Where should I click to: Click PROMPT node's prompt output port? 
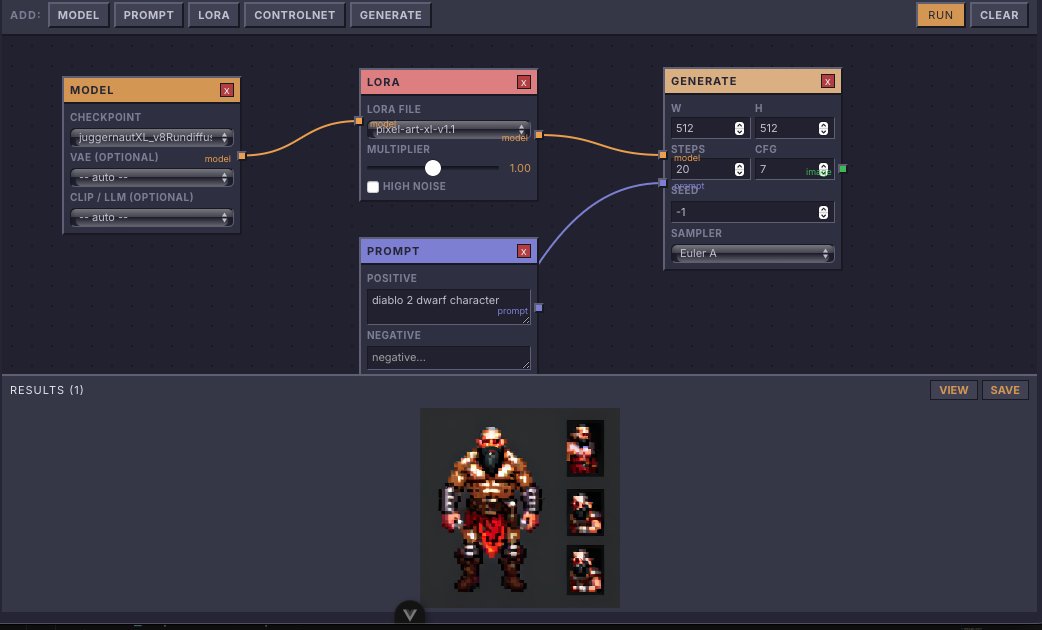[539, 308]
